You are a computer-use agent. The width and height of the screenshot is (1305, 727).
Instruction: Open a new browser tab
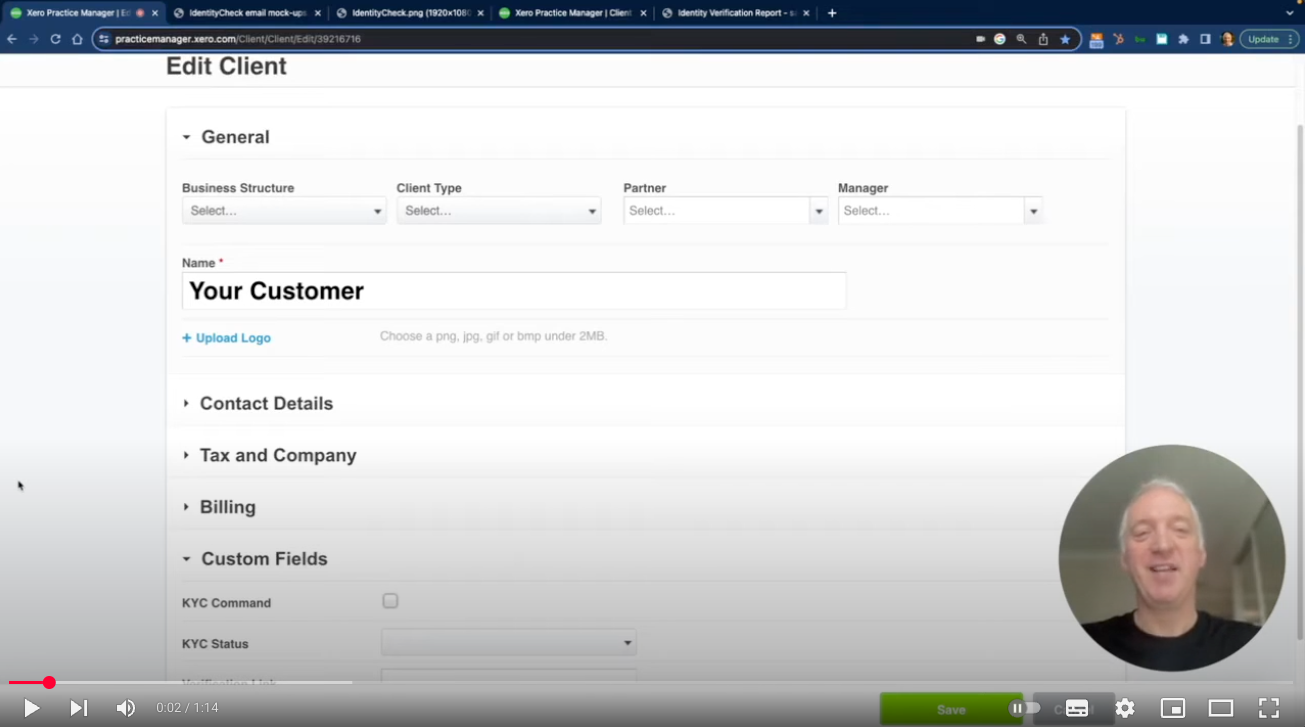click(832, 13)
